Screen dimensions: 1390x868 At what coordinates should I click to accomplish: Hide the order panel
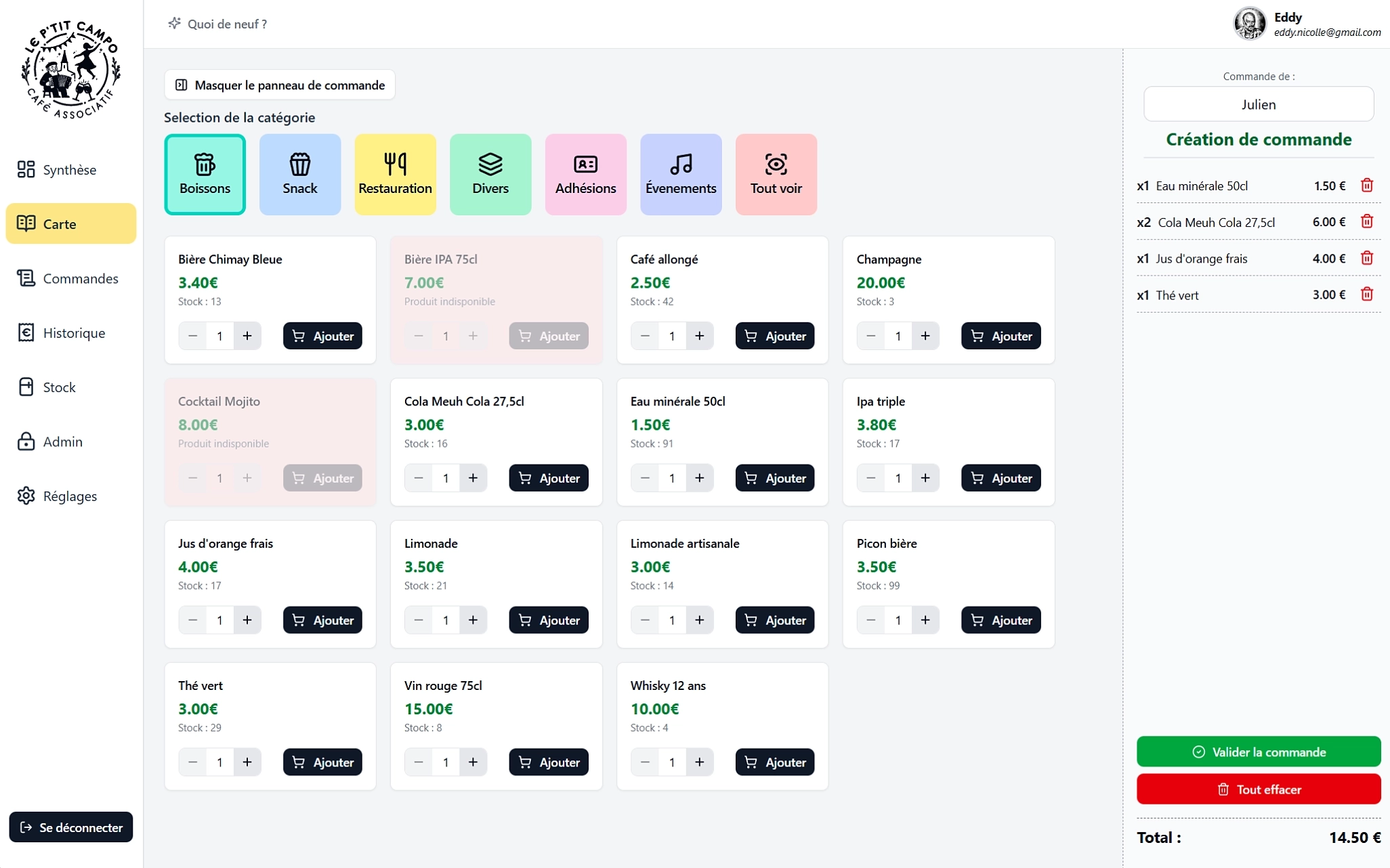(280, 85)
